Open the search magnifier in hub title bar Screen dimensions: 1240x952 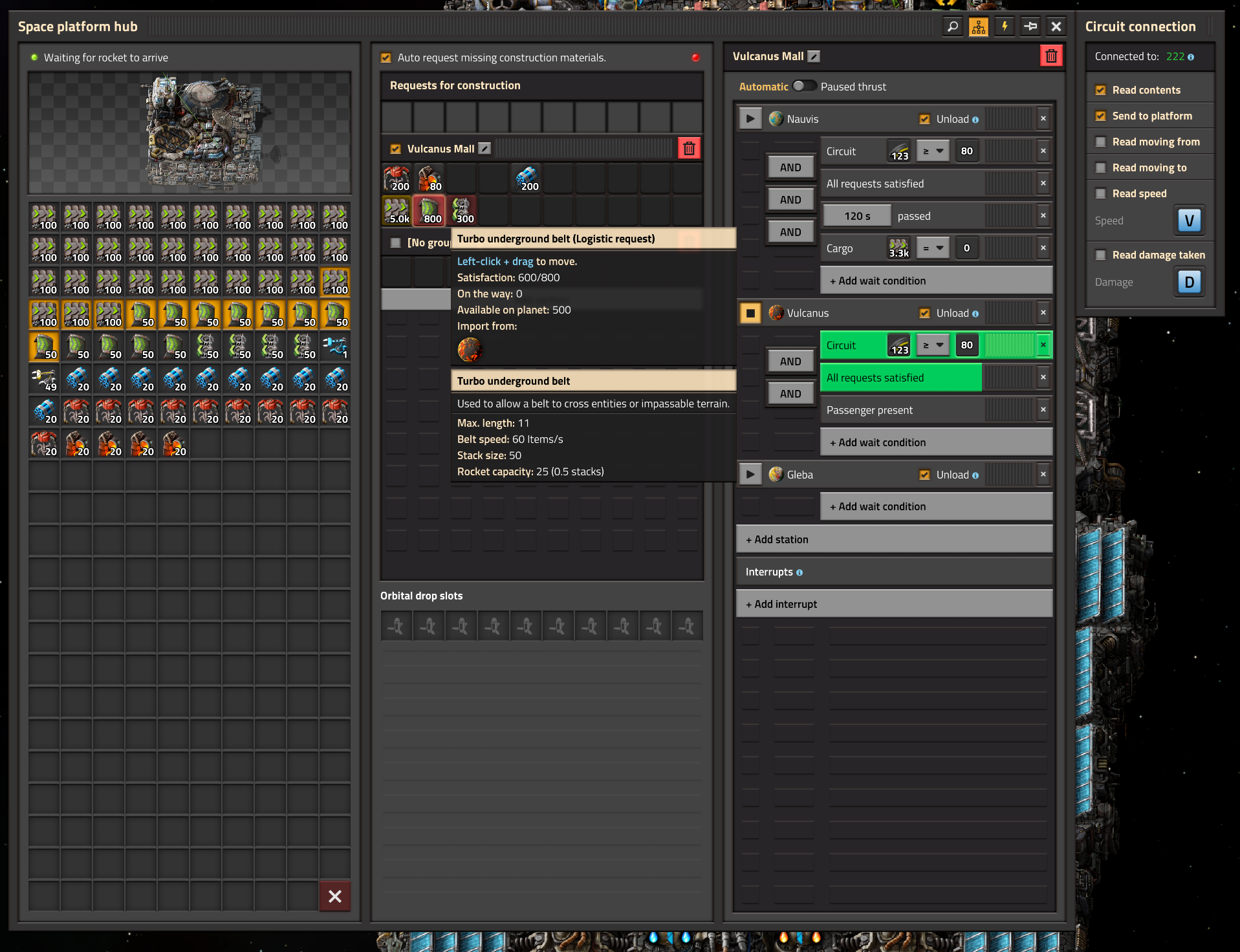coord(953,27)
